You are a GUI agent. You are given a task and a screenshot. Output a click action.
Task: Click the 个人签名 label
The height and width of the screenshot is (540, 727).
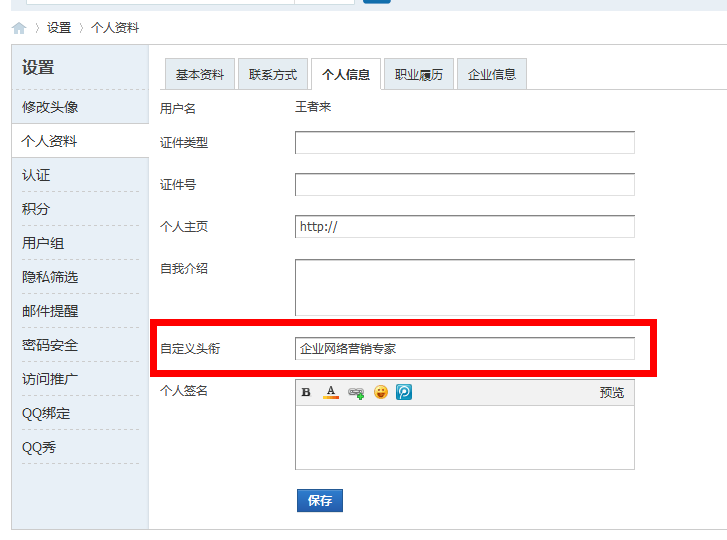[x=184, y=391]
